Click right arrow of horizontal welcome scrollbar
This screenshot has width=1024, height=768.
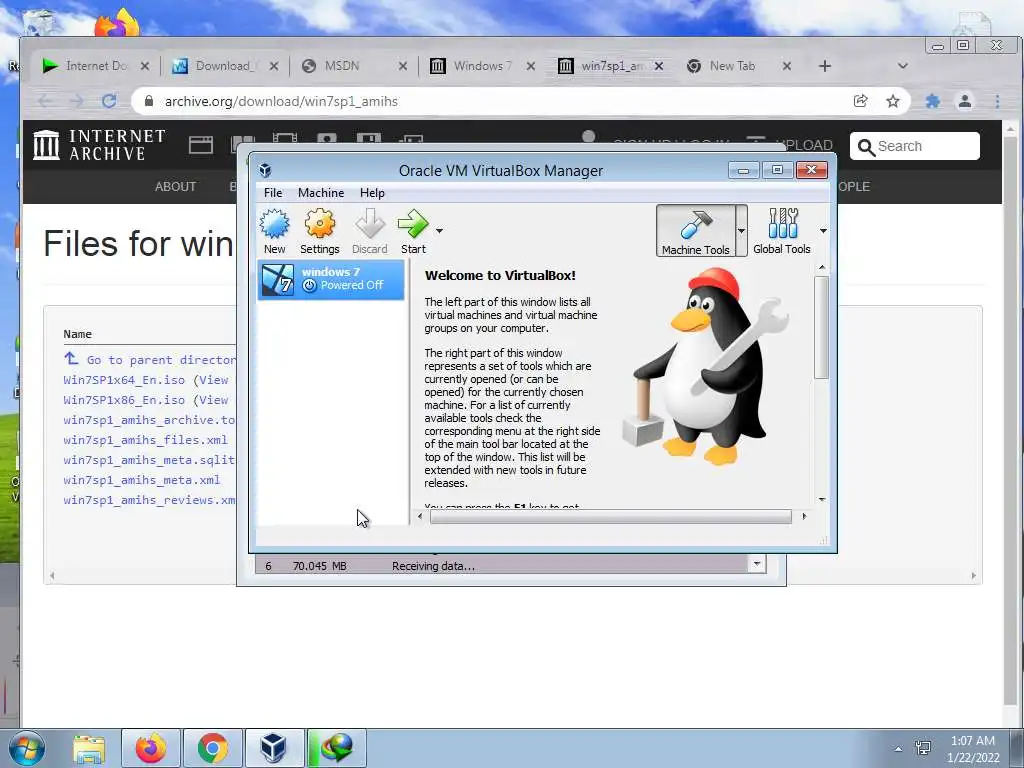click(x=804, y=517)
